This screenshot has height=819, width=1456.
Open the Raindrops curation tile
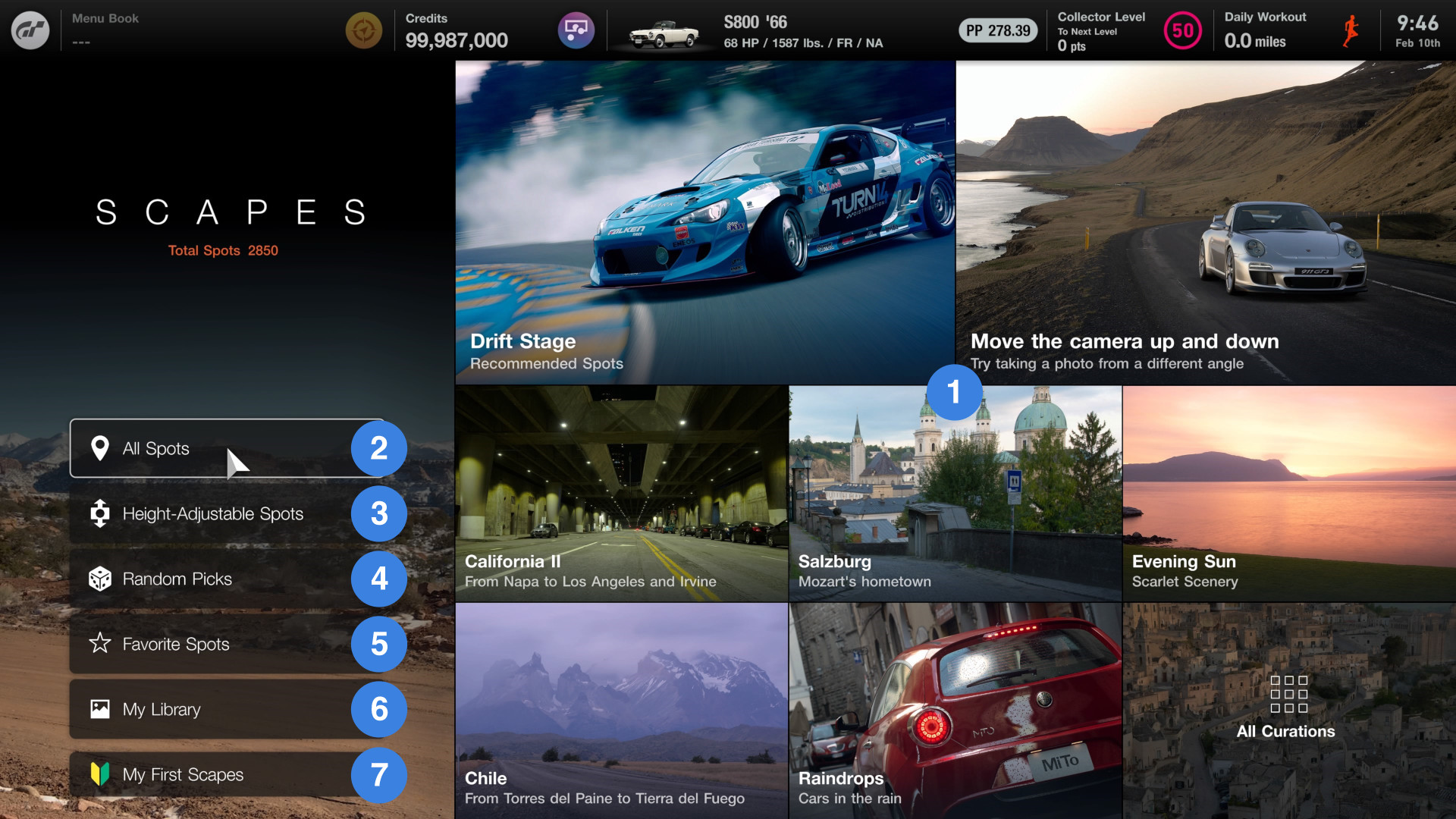click(954, 705)
